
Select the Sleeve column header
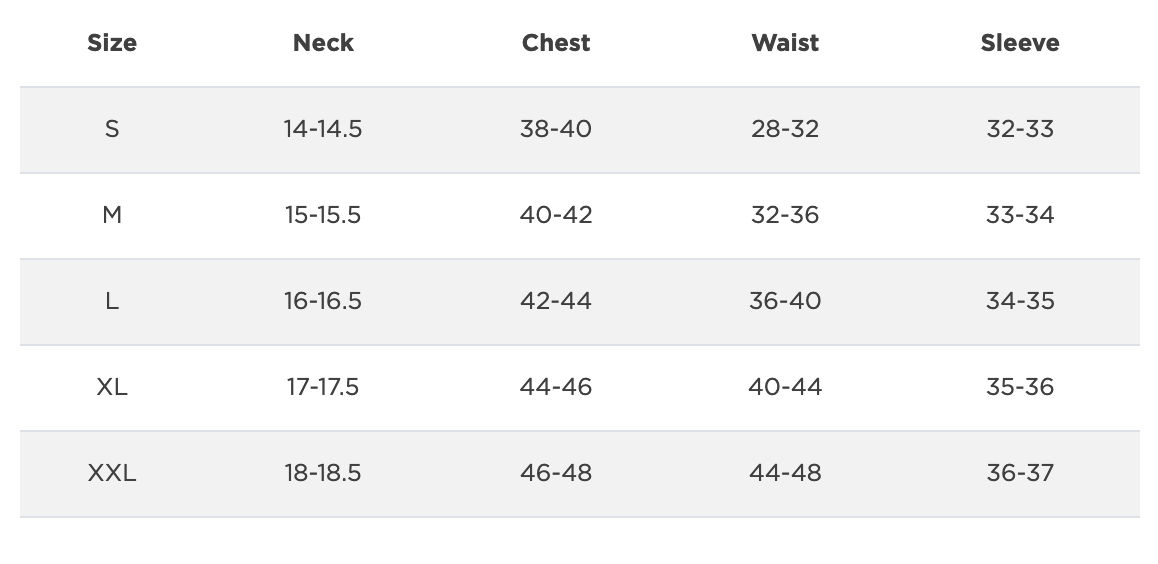pyautogui.click(x=1020, y=43)
